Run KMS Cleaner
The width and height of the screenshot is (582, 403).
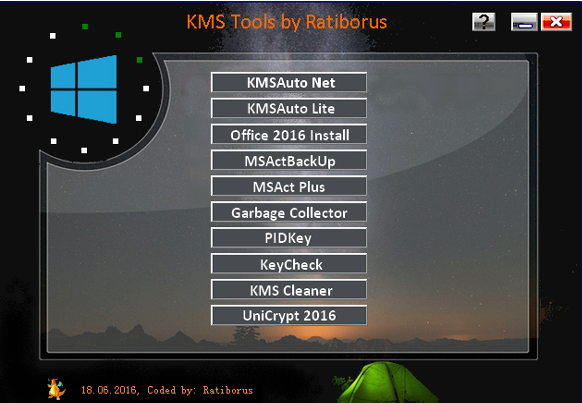(x=289, y=289)
